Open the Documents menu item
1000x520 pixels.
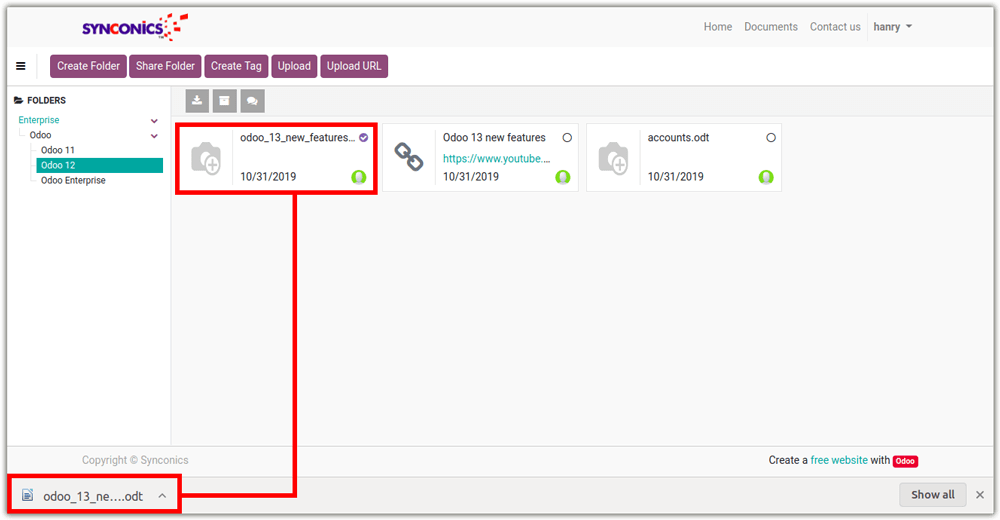point(770,27)
